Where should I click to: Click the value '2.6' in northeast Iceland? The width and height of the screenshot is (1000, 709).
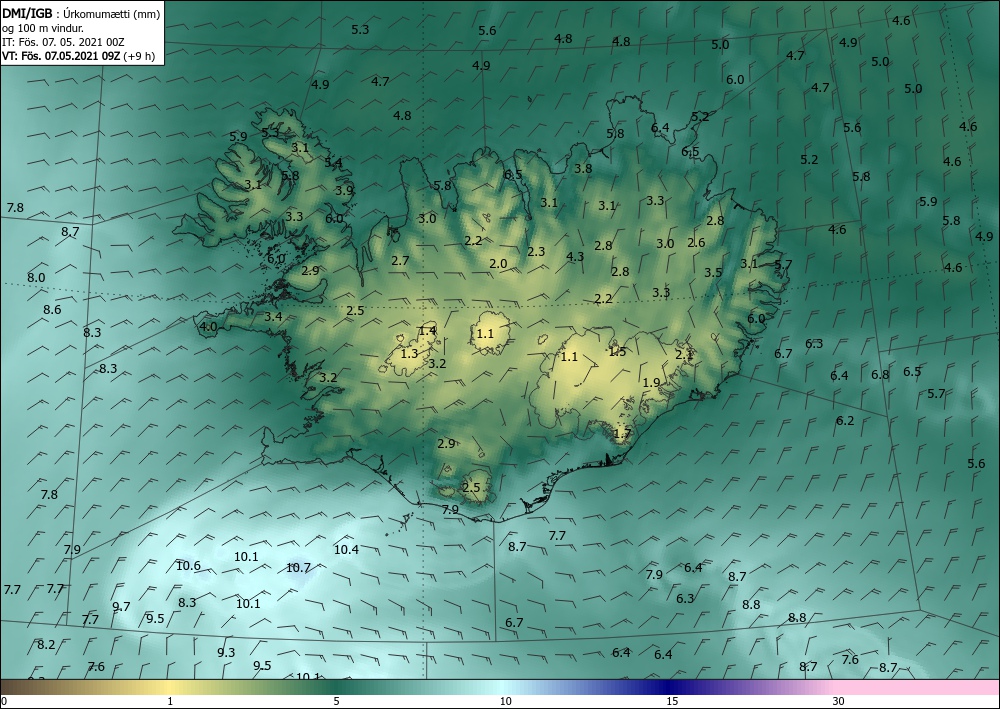coord(696,243)
